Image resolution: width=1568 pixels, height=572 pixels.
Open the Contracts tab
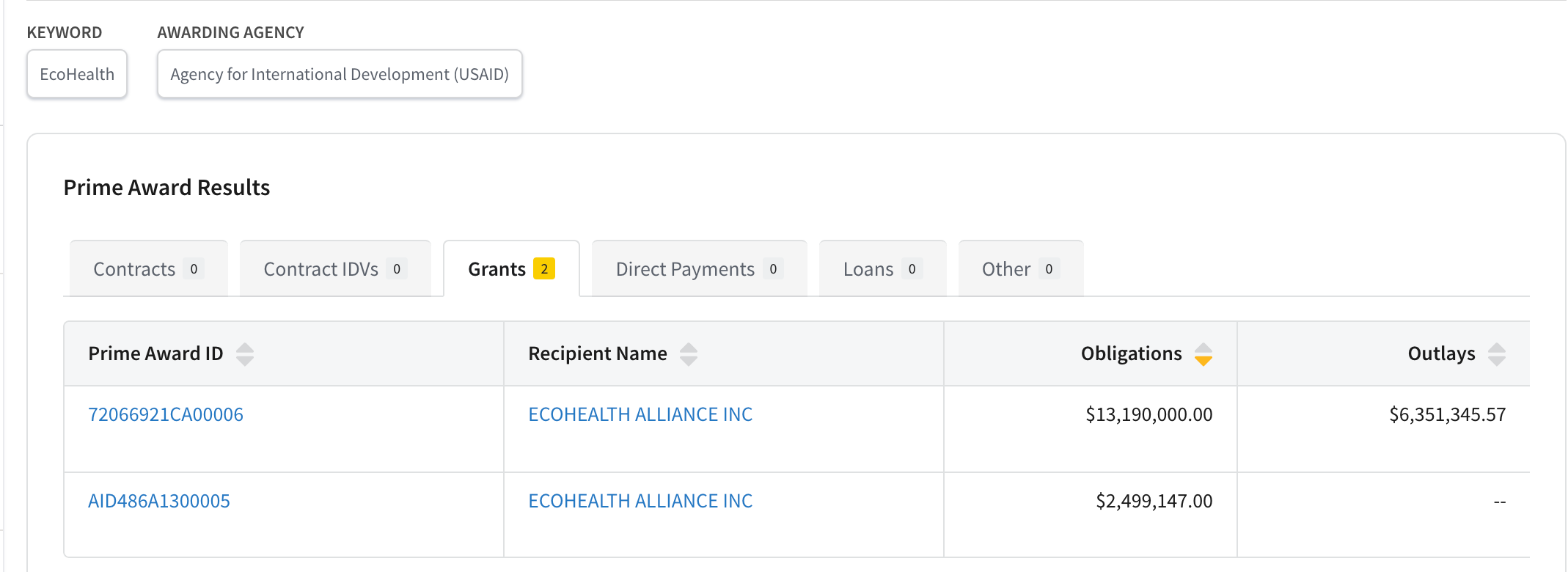(x=149, y=268)
